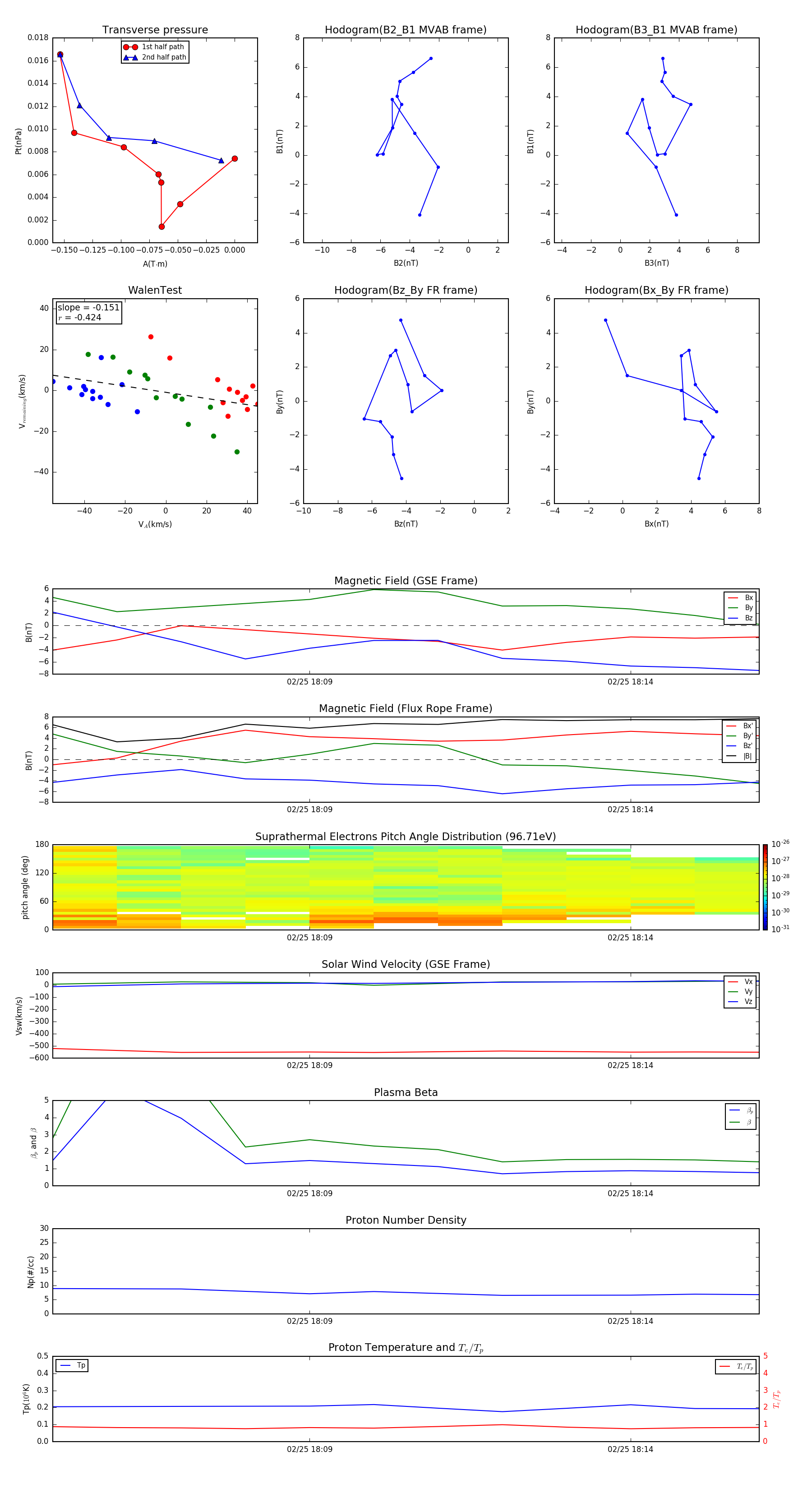Click the 0.018 tick on Pt(nPa) axis
The height and width of the screenshot is (1489, 812).
point(38,37)
